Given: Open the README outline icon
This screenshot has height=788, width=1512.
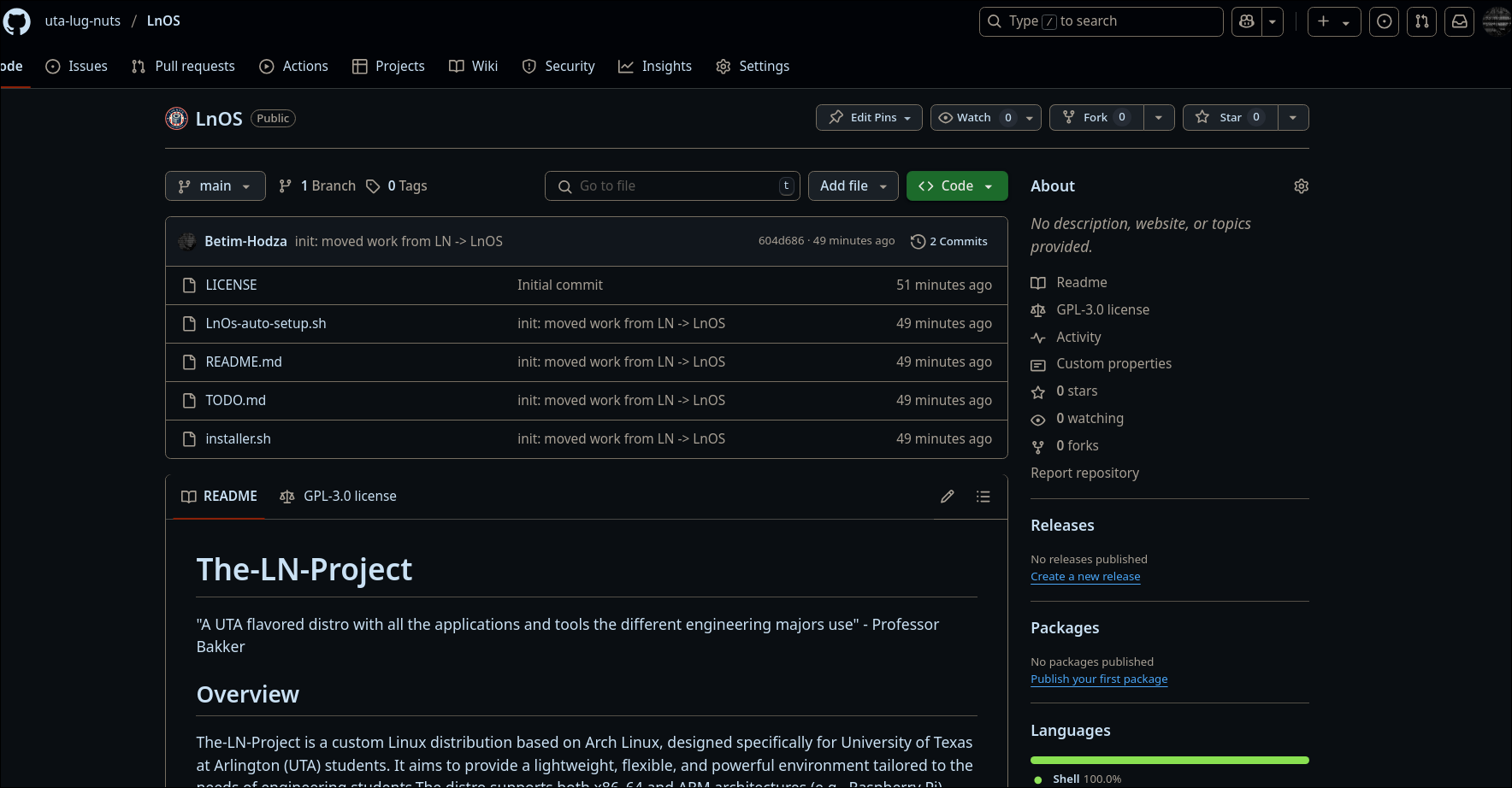Looking at the screenshot, I should (x=983, y=497).
